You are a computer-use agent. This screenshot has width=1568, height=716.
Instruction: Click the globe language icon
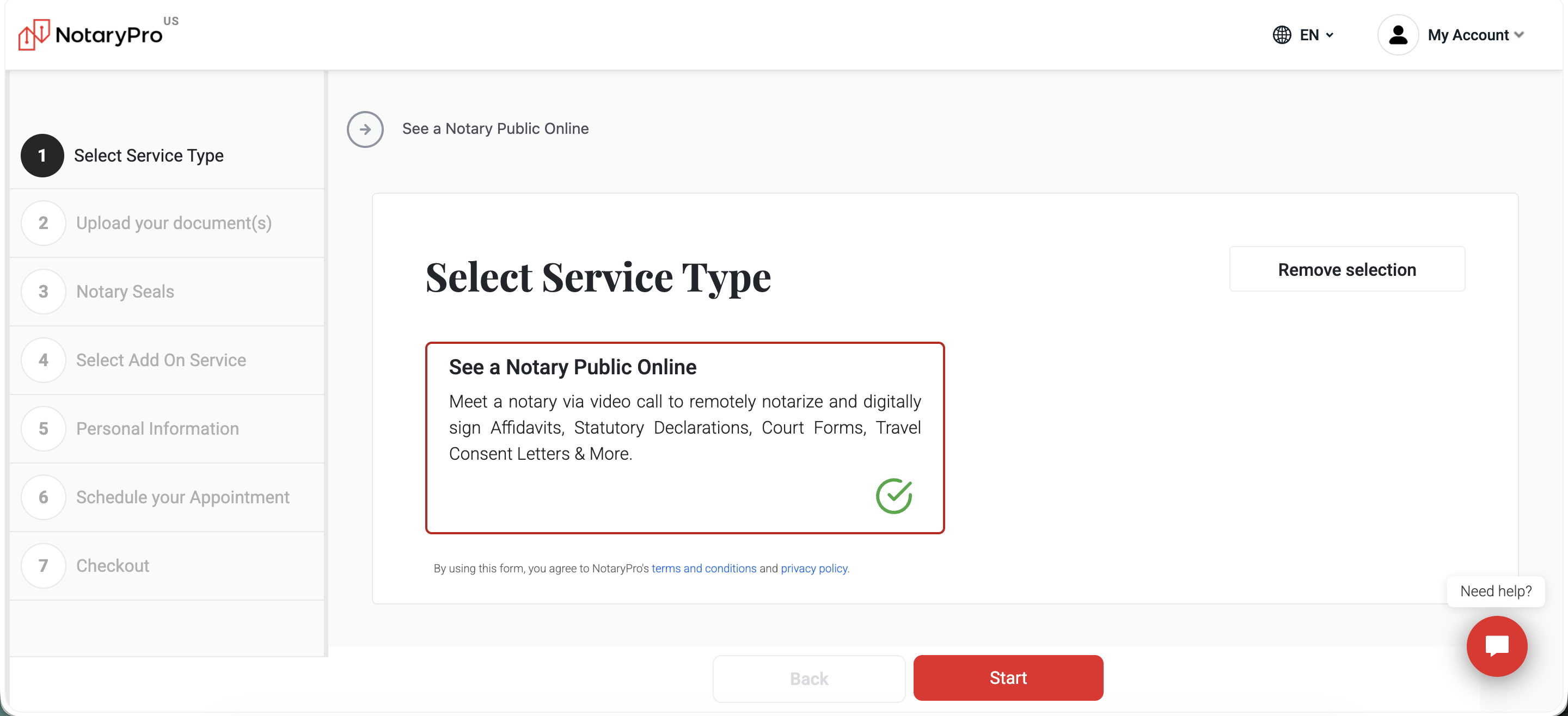pos(1281,35)
